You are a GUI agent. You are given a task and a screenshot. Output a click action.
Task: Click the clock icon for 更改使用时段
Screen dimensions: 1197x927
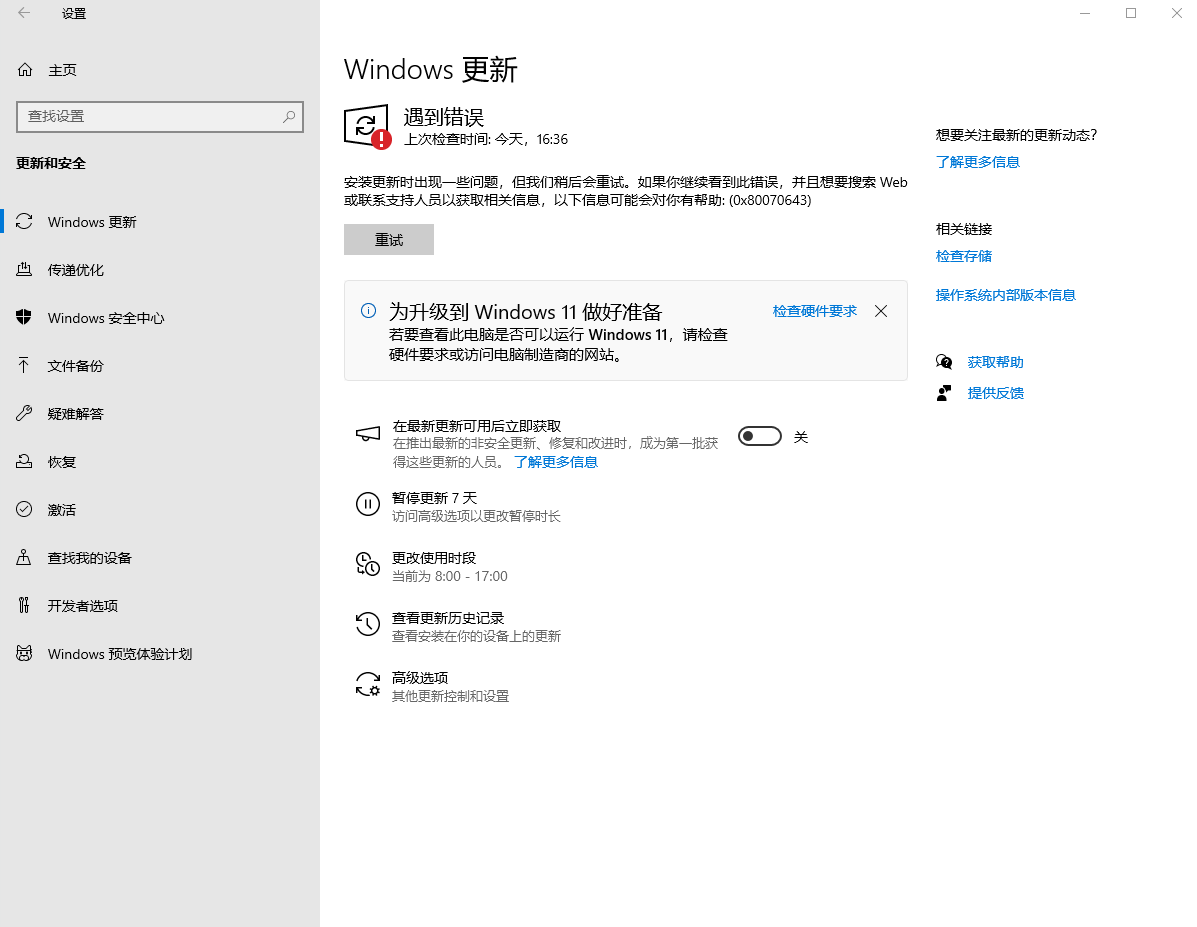tap(368, 564)
